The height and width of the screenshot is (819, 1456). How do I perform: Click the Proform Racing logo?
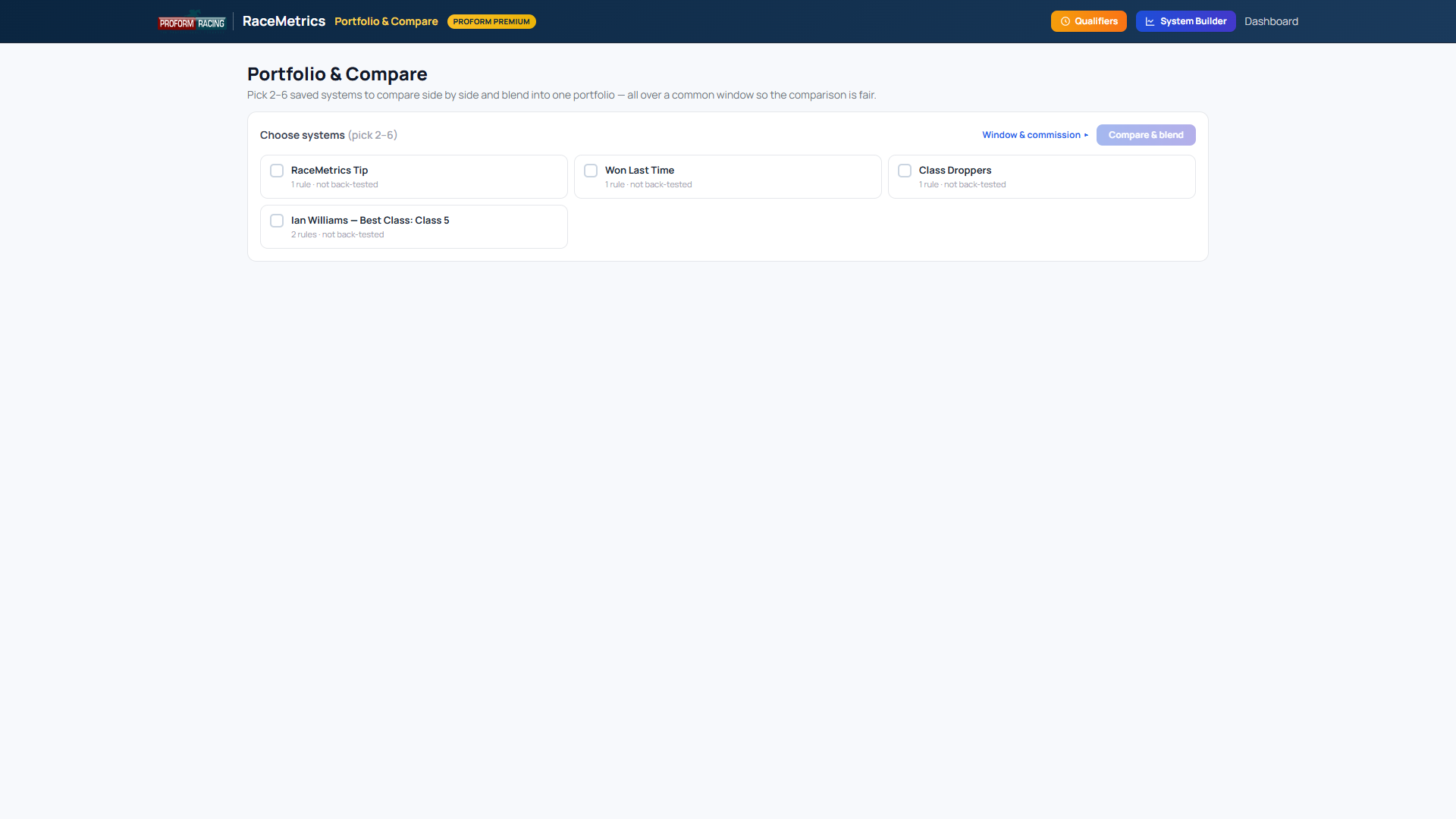pyautogui.click(x=192, y=21)
